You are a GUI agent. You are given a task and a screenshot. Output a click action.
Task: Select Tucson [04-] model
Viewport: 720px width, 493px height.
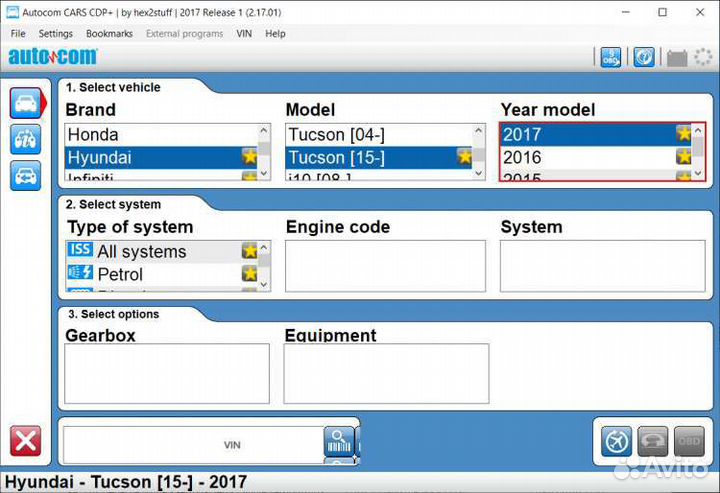click(x=379, y=135)
